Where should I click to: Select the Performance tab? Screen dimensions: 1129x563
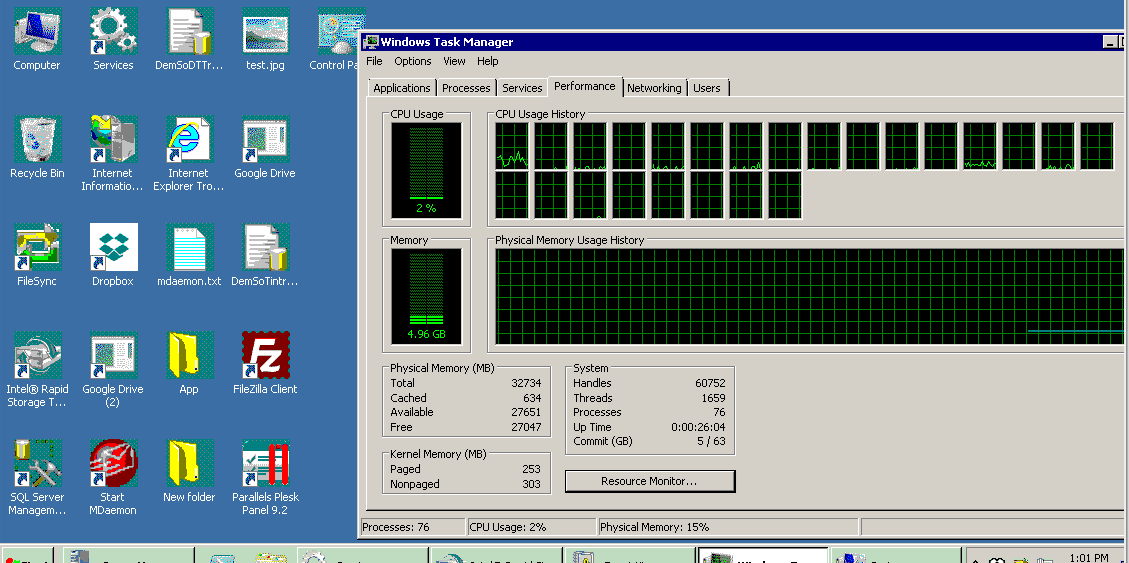[x=585, y=86]
